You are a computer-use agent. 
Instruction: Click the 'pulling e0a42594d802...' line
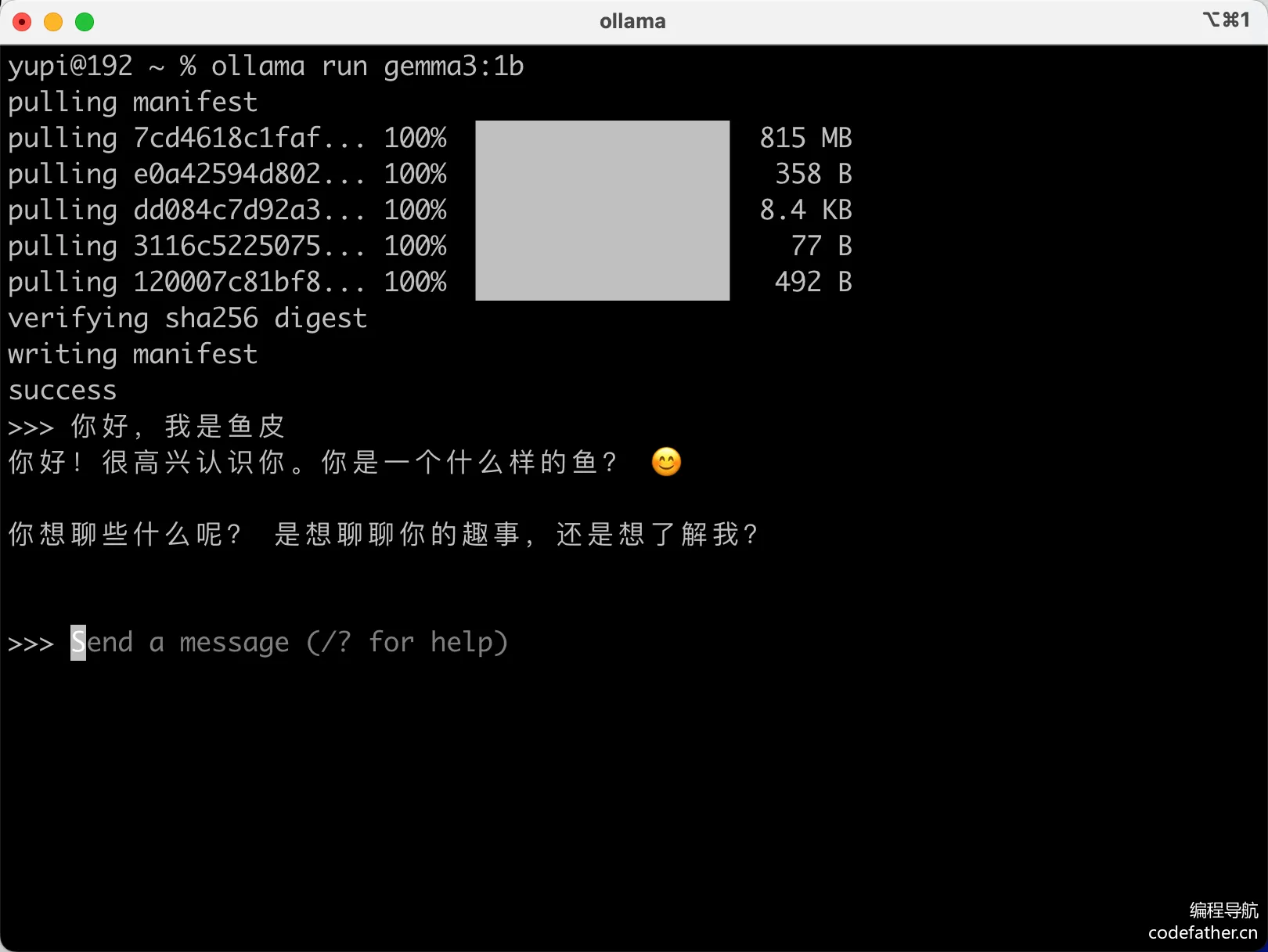(x=430, y=175)
